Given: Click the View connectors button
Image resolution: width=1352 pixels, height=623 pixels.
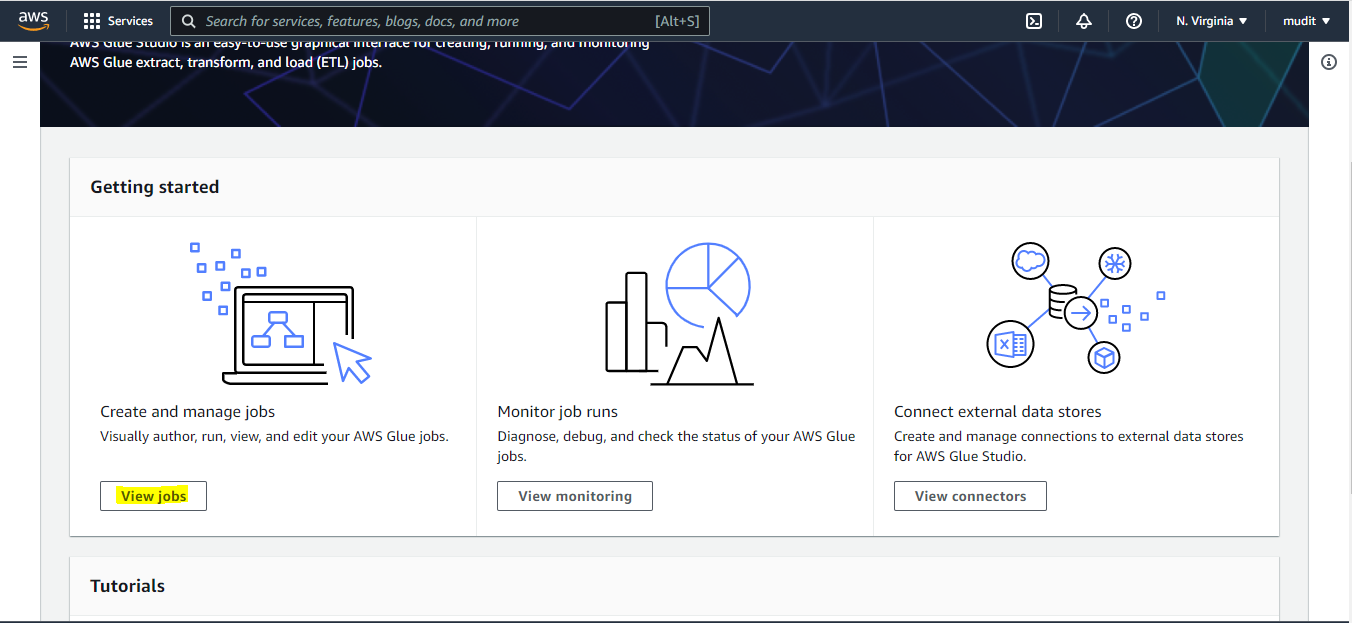Looking at the screenshot, I should (970, 496).
